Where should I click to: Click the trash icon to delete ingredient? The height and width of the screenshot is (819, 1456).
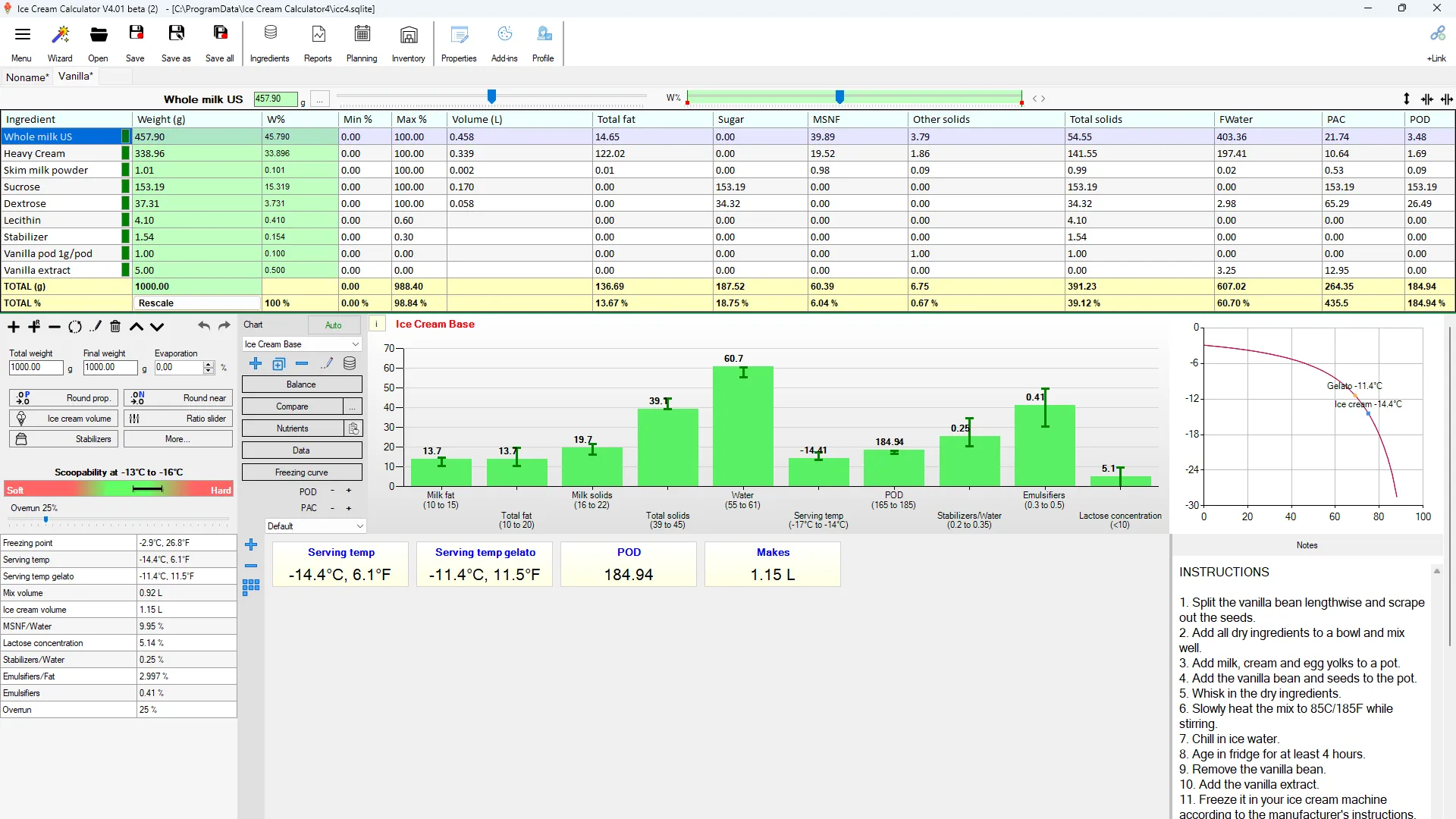click(115, 327)
